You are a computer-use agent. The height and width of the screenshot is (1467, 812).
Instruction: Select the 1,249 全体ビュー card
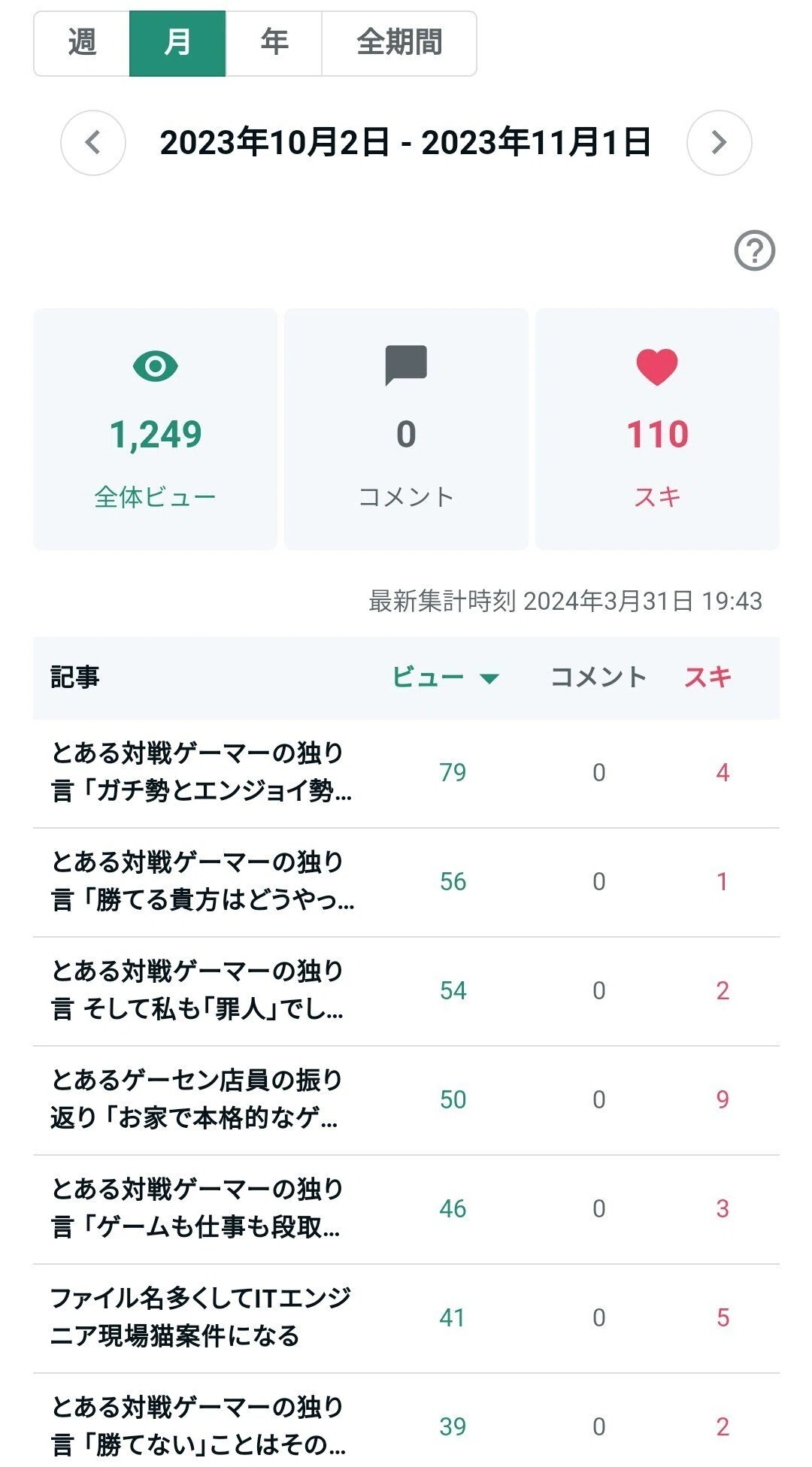click(x=155, y=429)
